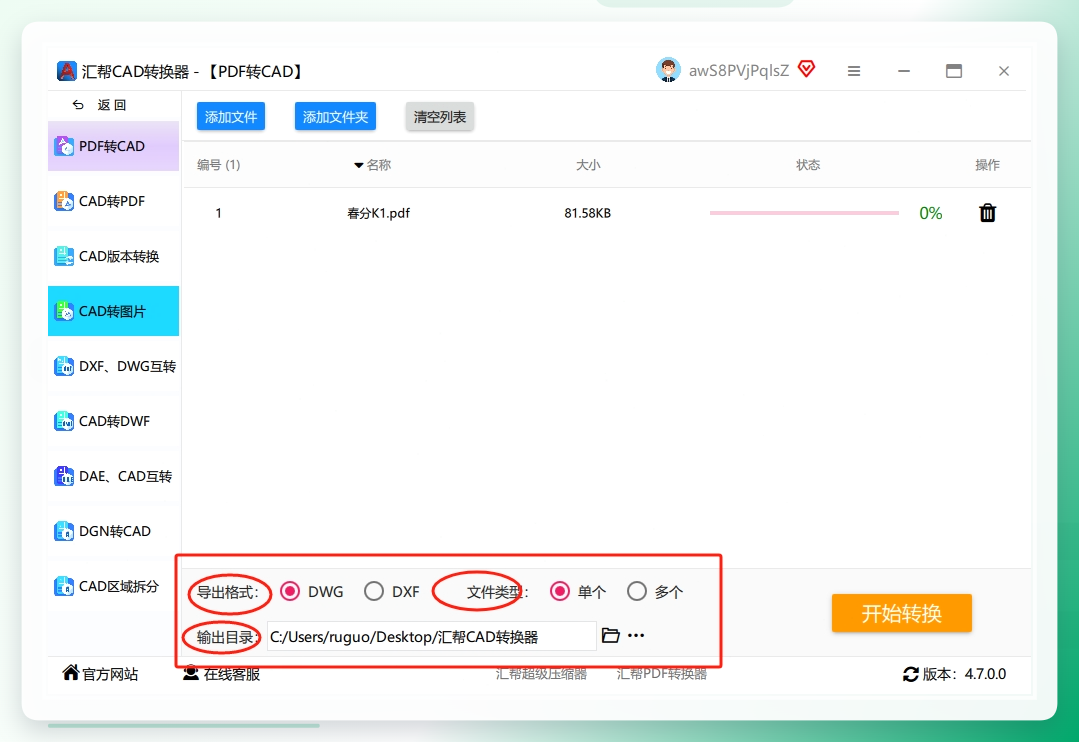Click the username awS8PVjPqlsZ
This screenshot has width=1079, height=742.
(x=738, y=70)
